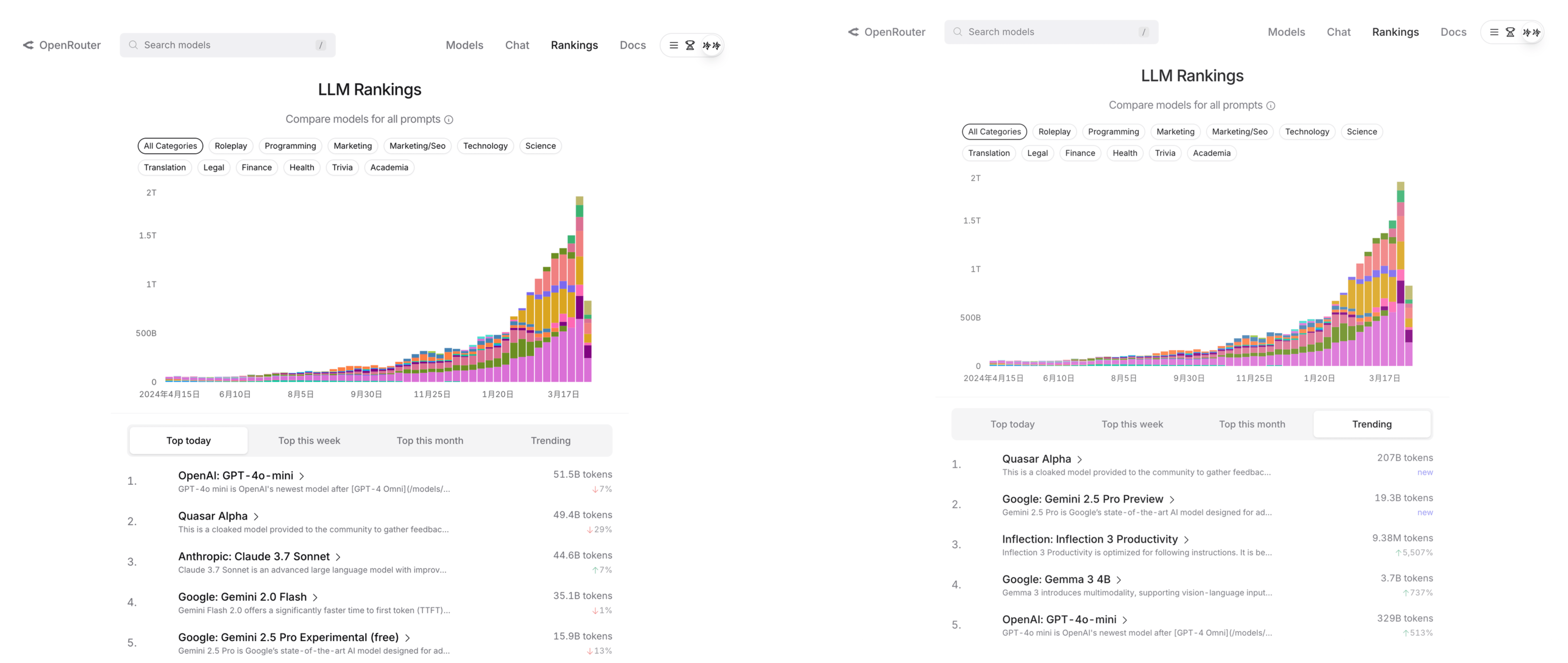Screen dimensions: 1568x663
Task: Expand chevron next to Gemini 2.0 Flash
Action: point(315,598)
